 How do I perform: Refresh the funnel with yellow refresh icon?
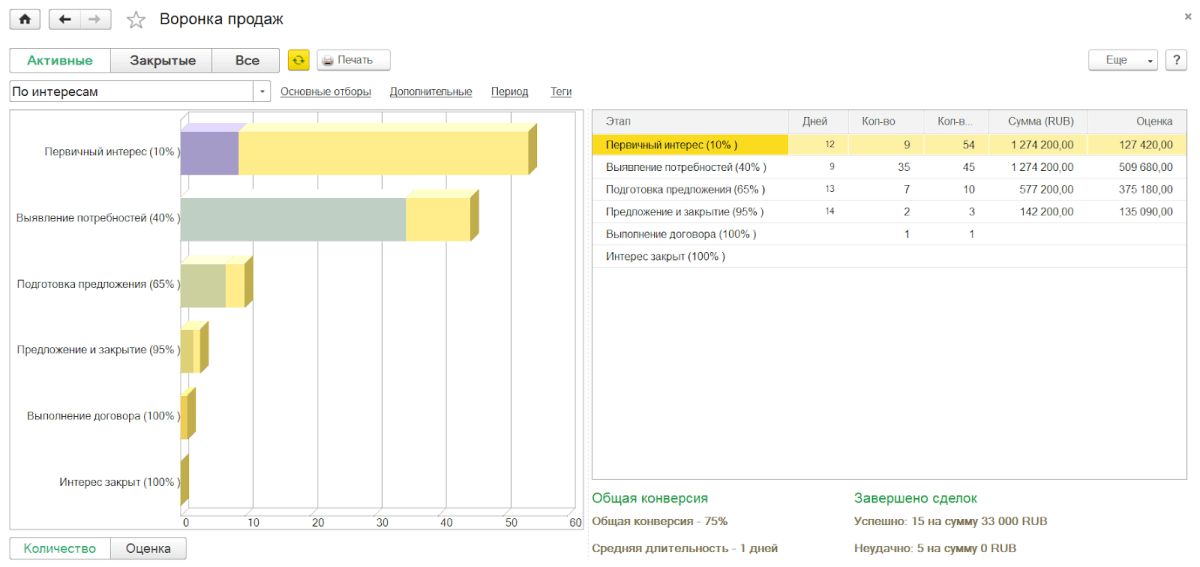298,60
